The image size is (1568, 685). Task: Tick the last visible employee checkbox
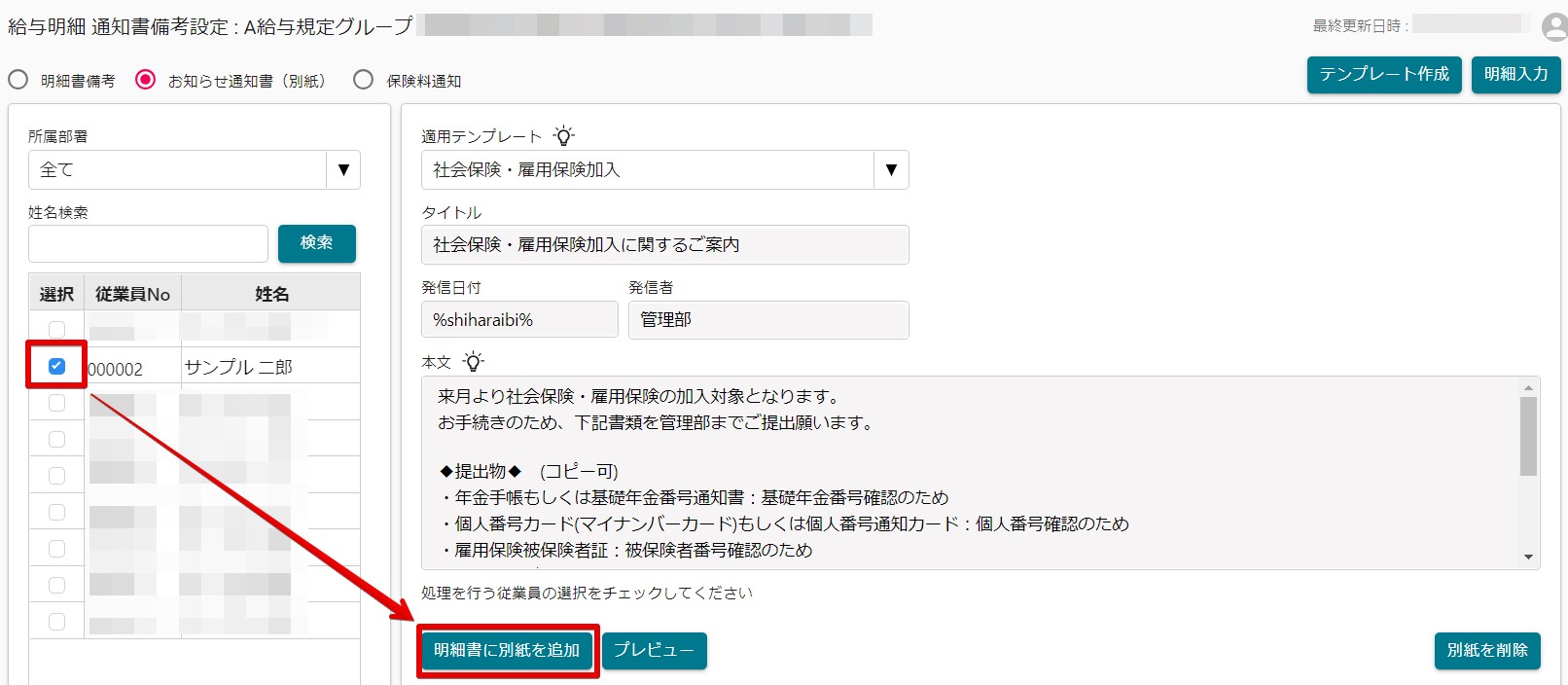56,622
